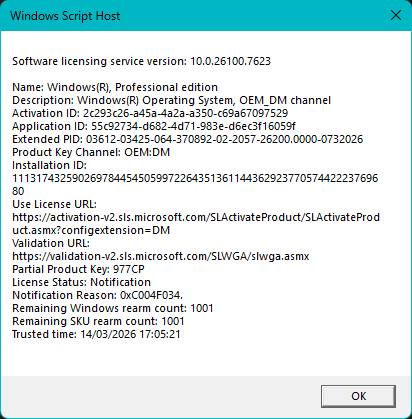Click the Remaining Windows rearm count line
The image size is (412, 419).
pos(113,308)
